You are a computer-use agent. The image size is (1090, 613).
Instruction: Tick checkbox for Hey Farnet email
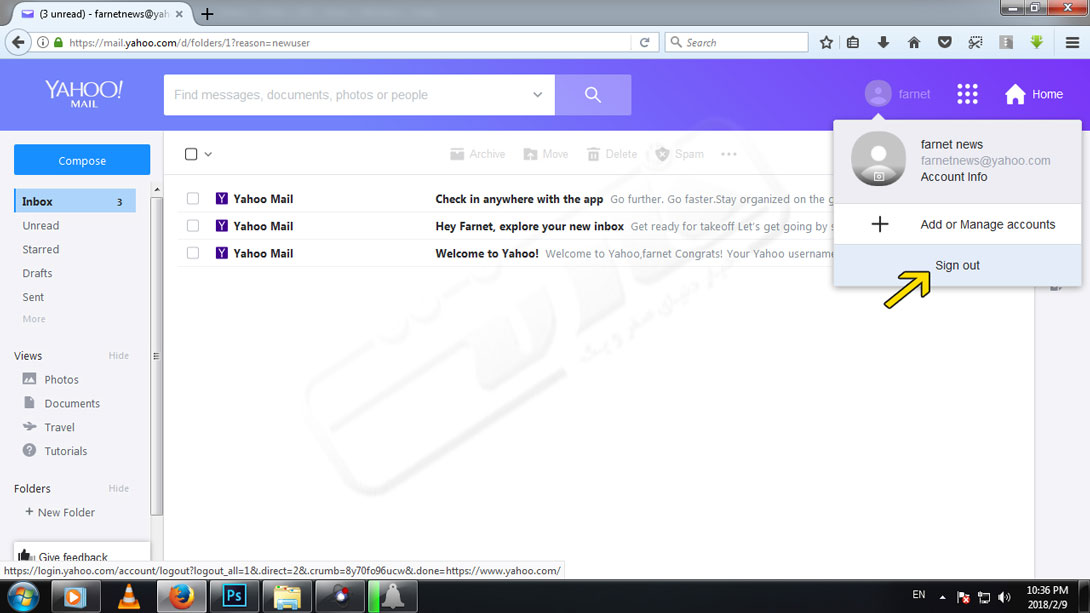pyautogui.click(x=193, y=226)
